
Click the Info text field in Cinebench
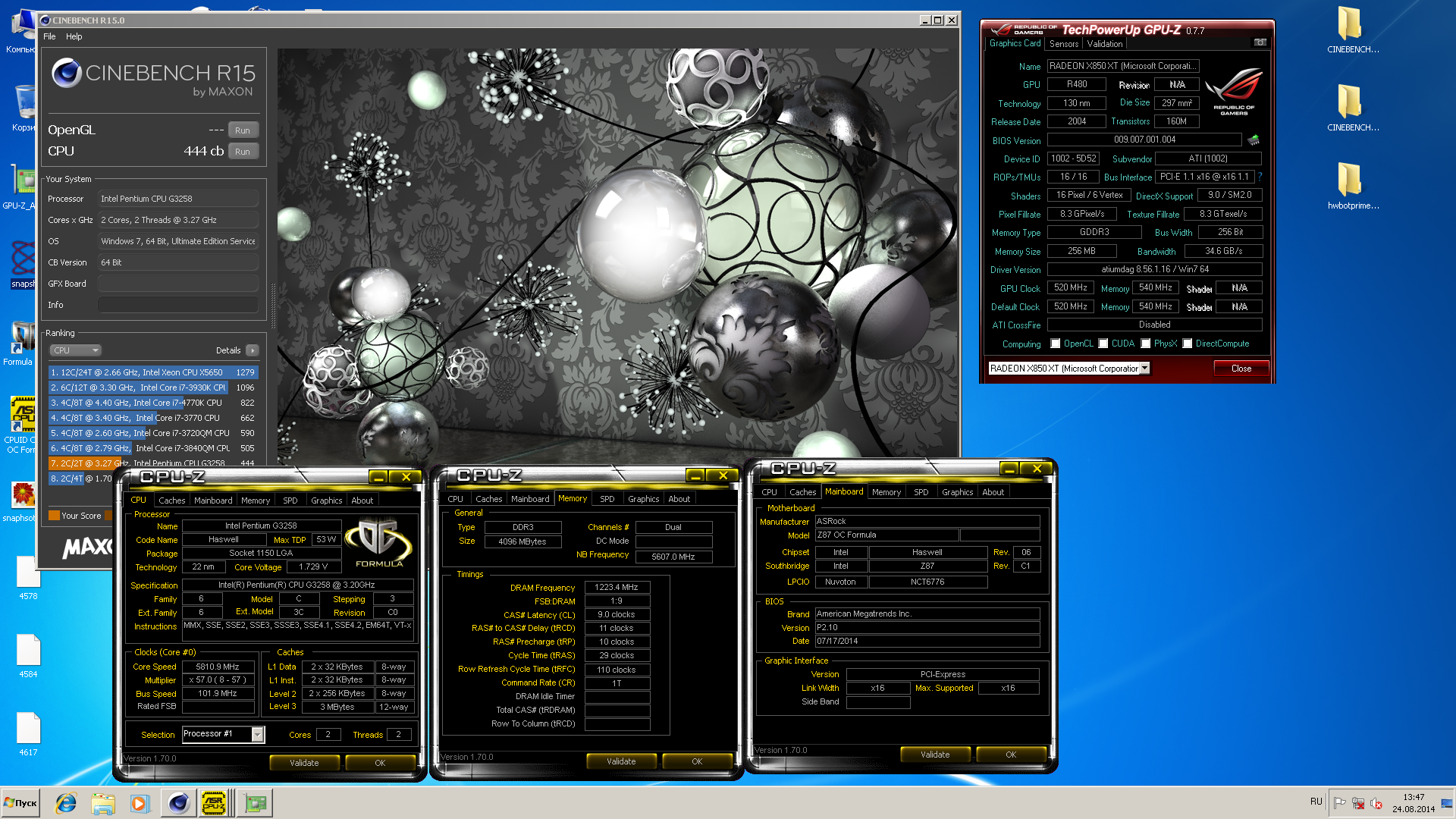pyautogui.click(x=178, y=305)
